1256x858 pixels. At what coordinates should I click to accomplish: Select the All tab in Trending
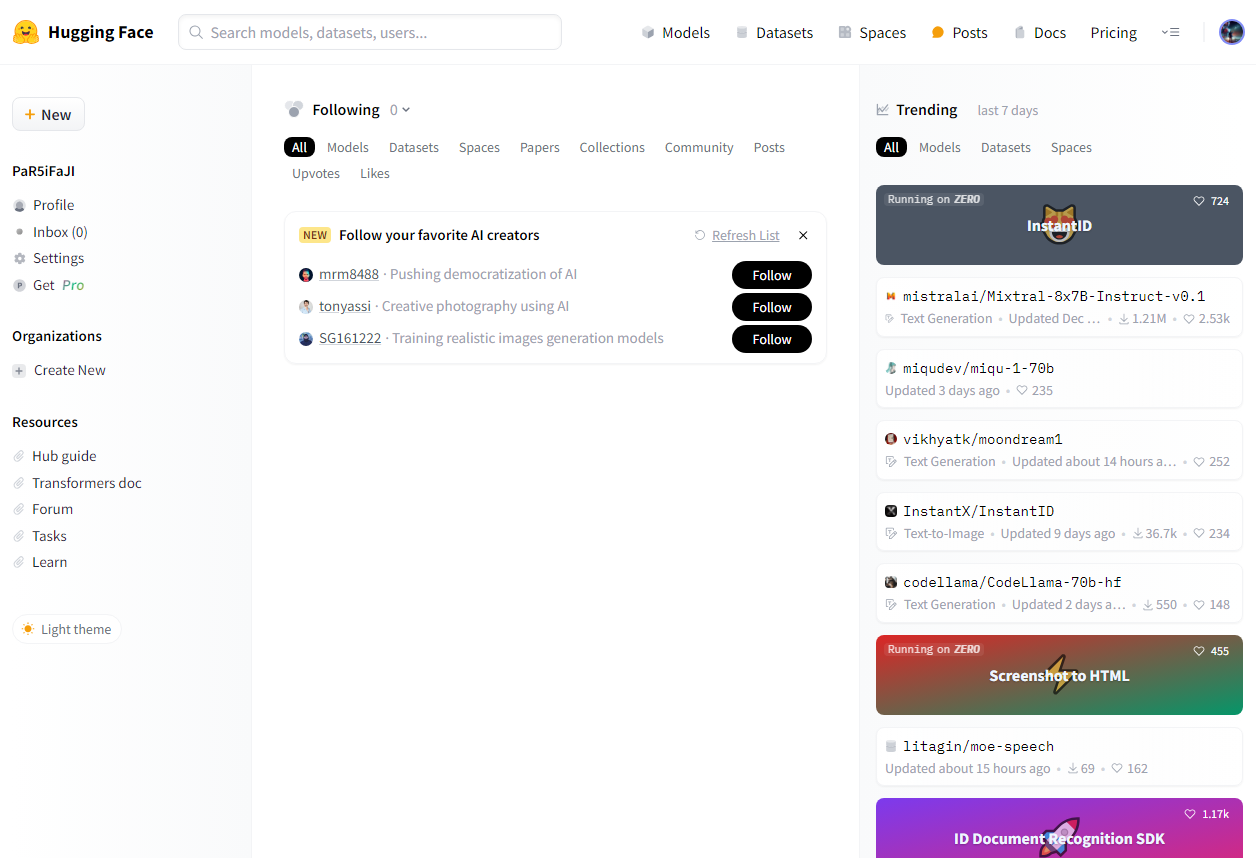tap(891, 147)
